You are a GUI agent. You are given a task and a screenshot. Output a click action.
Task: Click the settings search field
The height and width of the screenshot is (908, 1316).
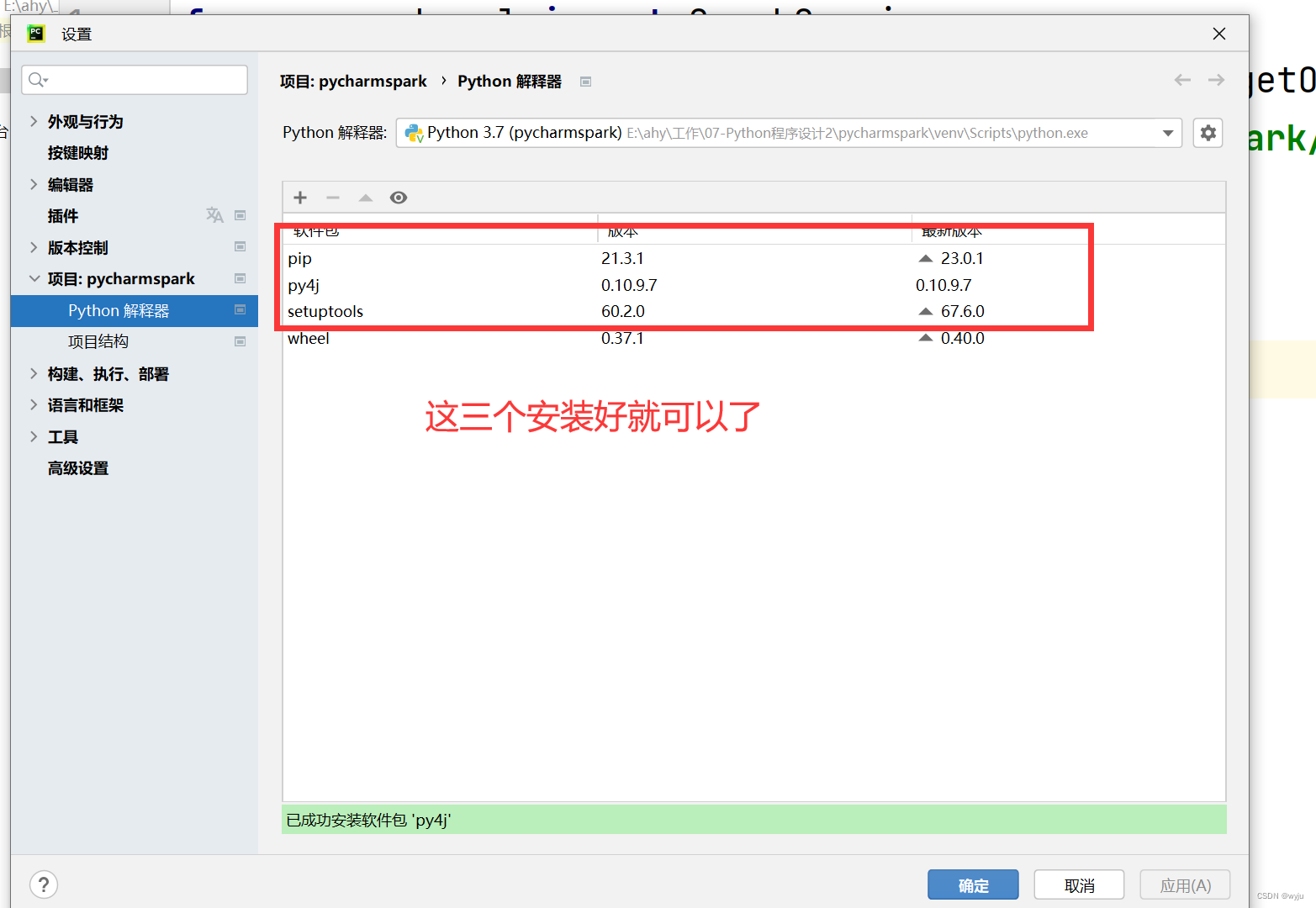pyautogui.click(x=135, y=80)
